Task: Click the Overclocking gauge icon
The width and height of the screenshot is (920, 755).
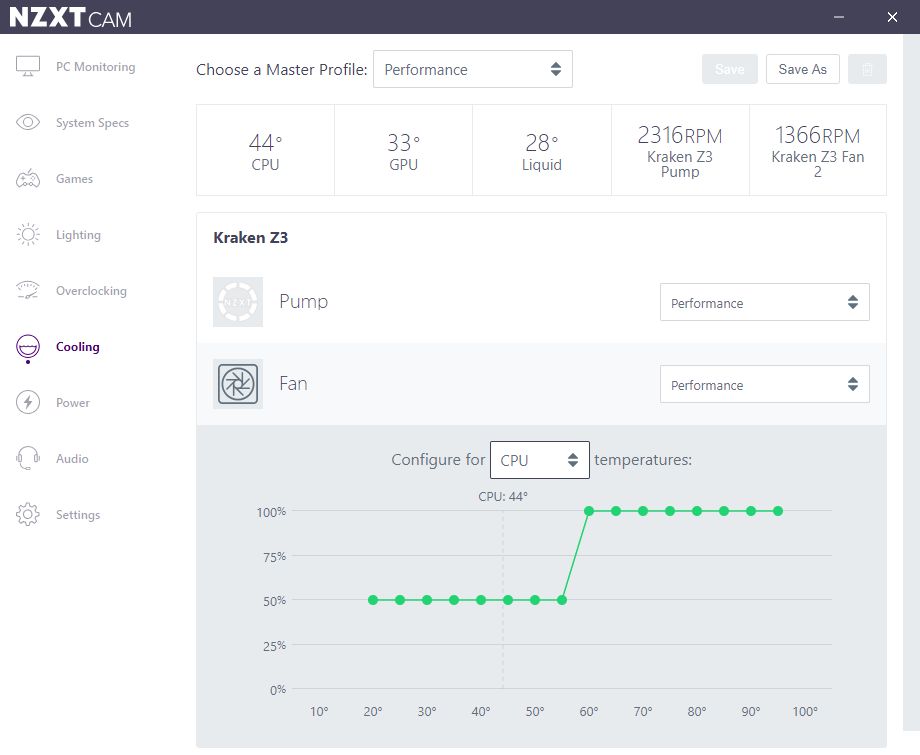Action: click(28, 290)
